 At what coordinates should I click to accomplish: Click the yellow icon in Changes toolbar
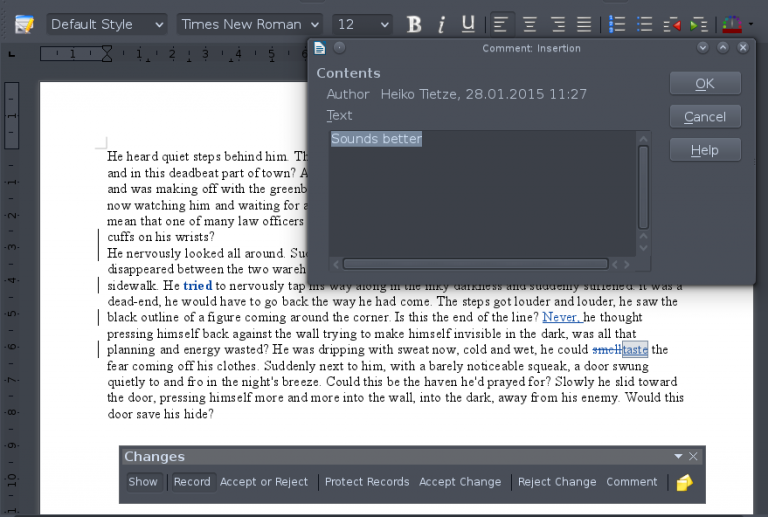click(684, 482)
